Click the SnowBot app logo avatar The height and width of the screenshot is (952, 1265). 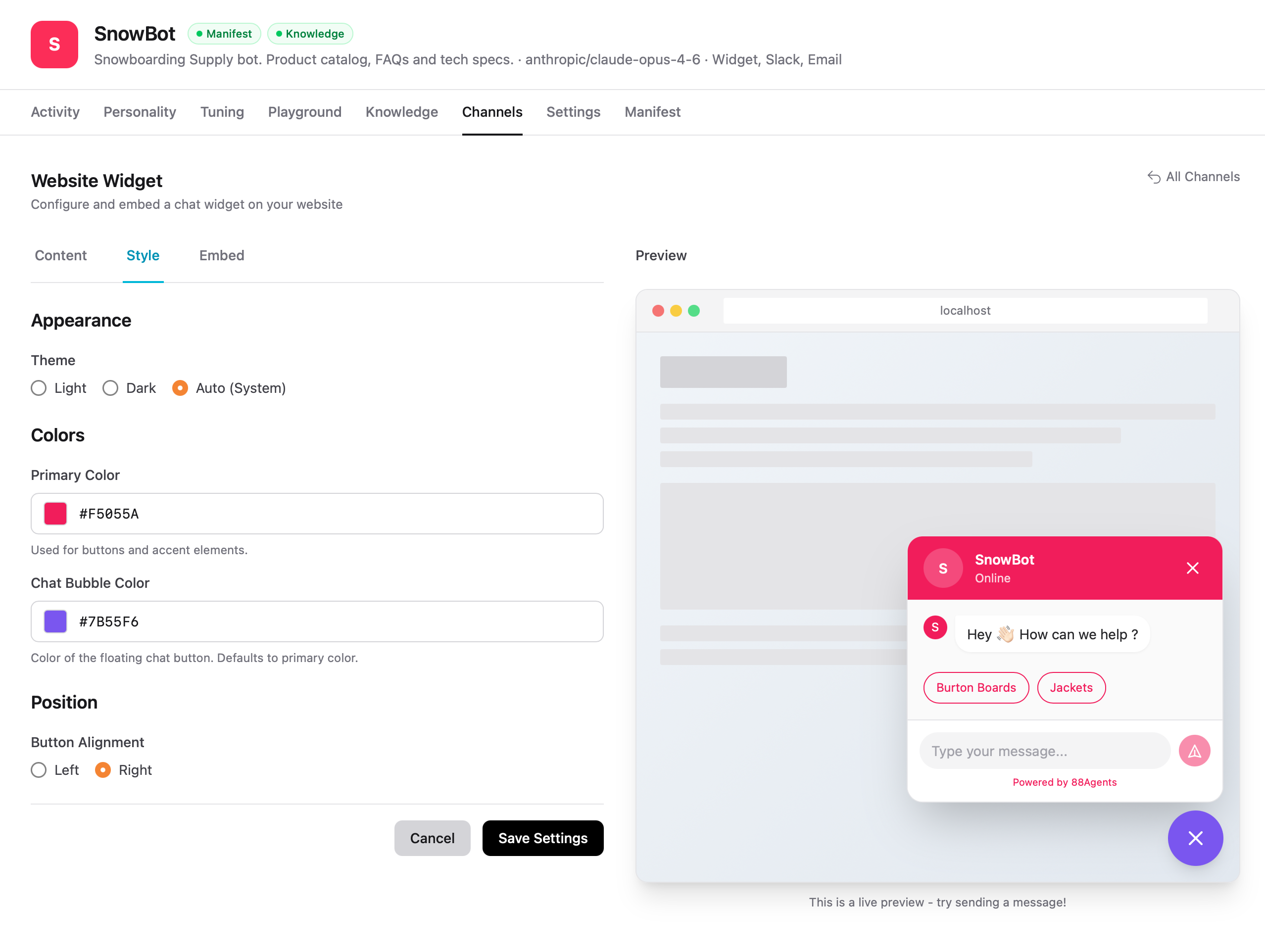point(54,45)
